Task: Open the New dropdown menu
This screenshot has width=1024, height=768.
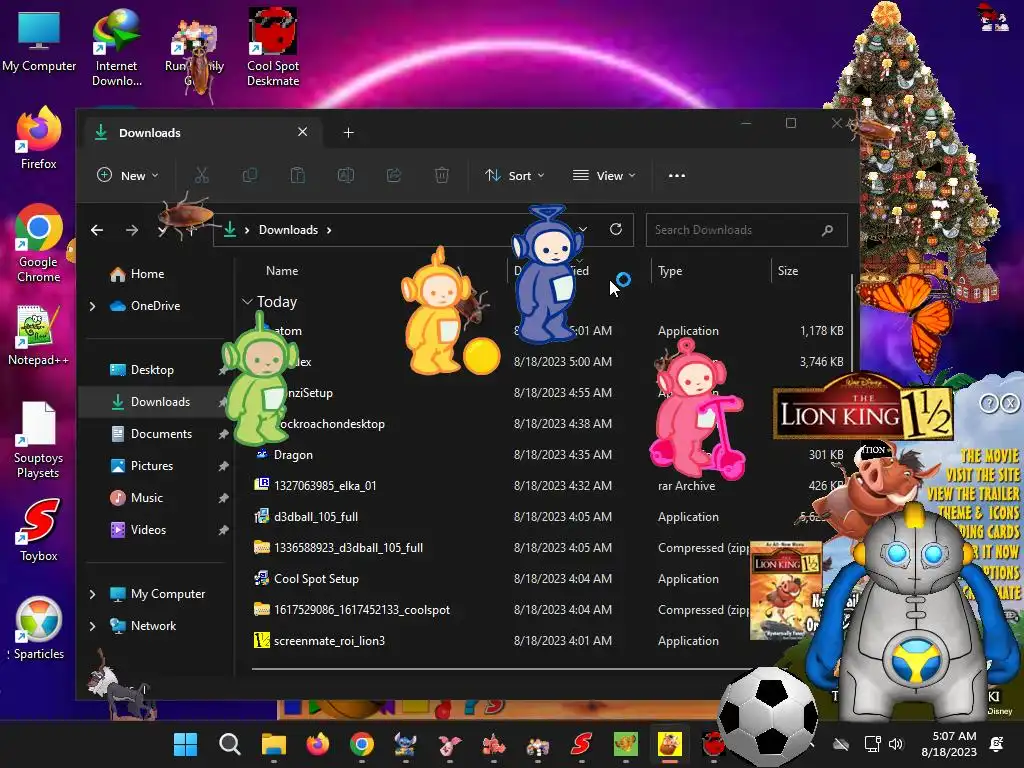Action: coord(128,175)
